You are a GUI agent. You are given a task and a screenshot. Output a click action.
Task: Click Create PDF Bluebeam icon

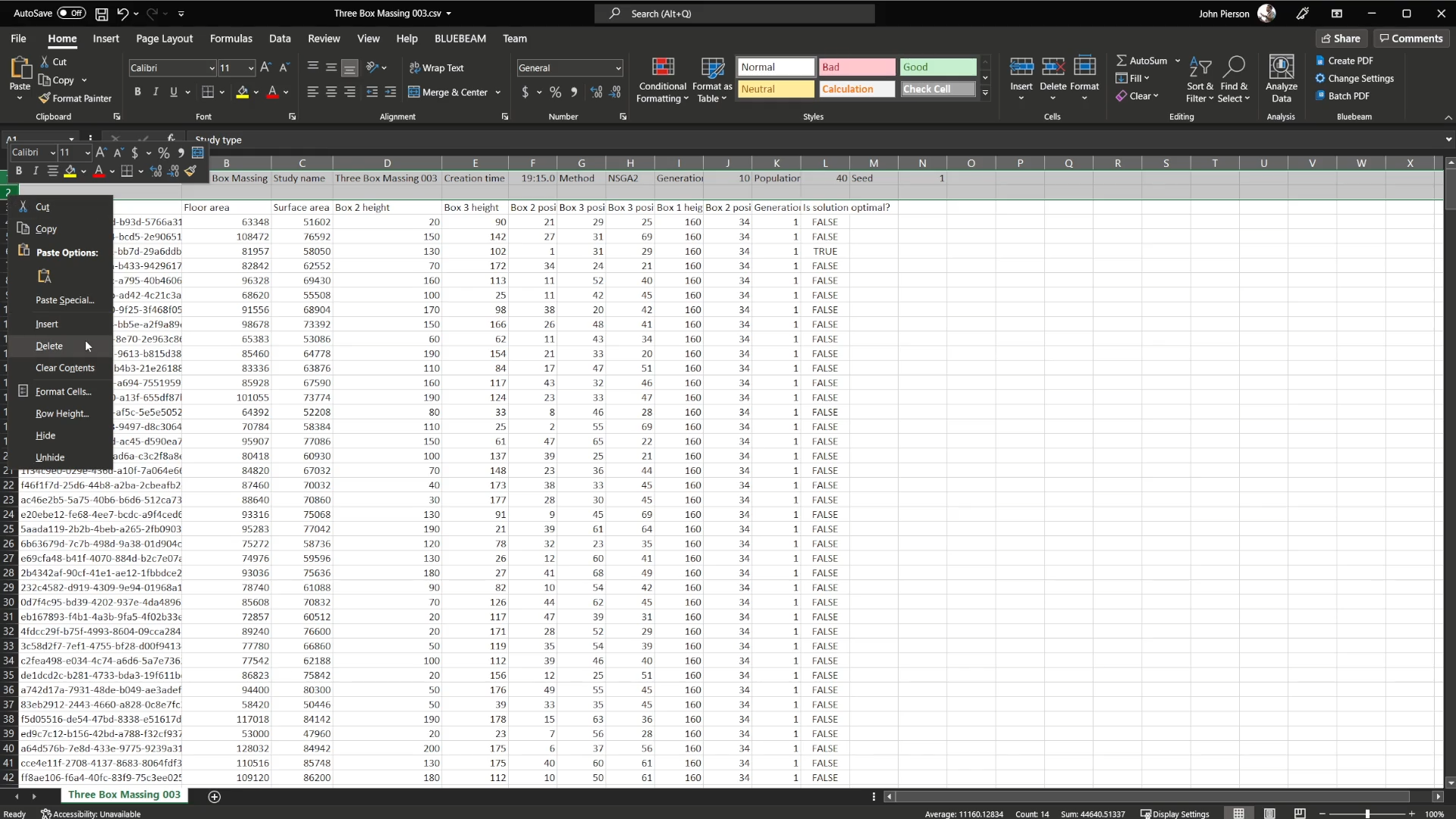coord(1320,61)
